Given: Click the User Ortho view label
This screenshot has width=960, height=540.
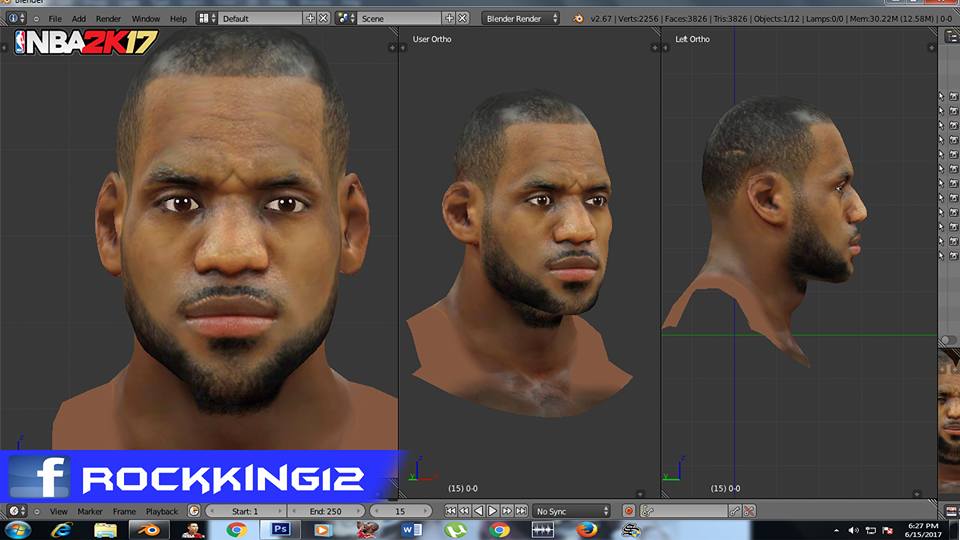Looking at the screenshot, I should [x=432, y=39].
